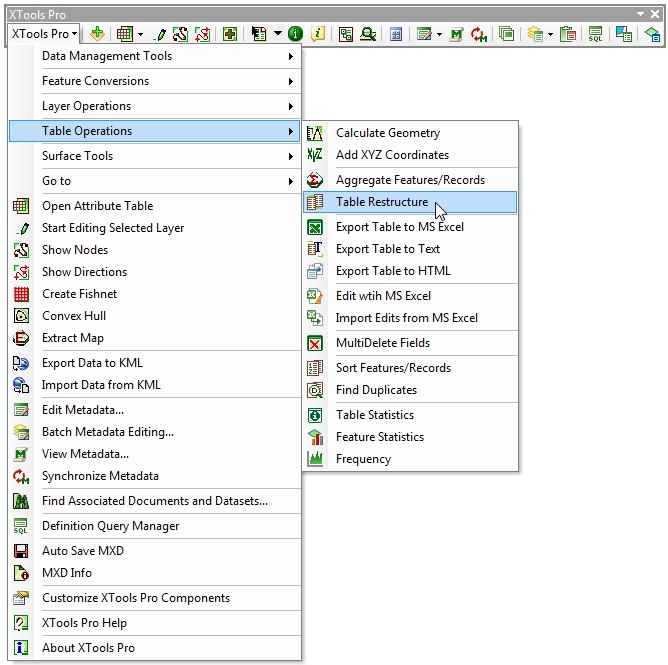
Task: Choose Create Fishnet
Action: pos(155,294)
